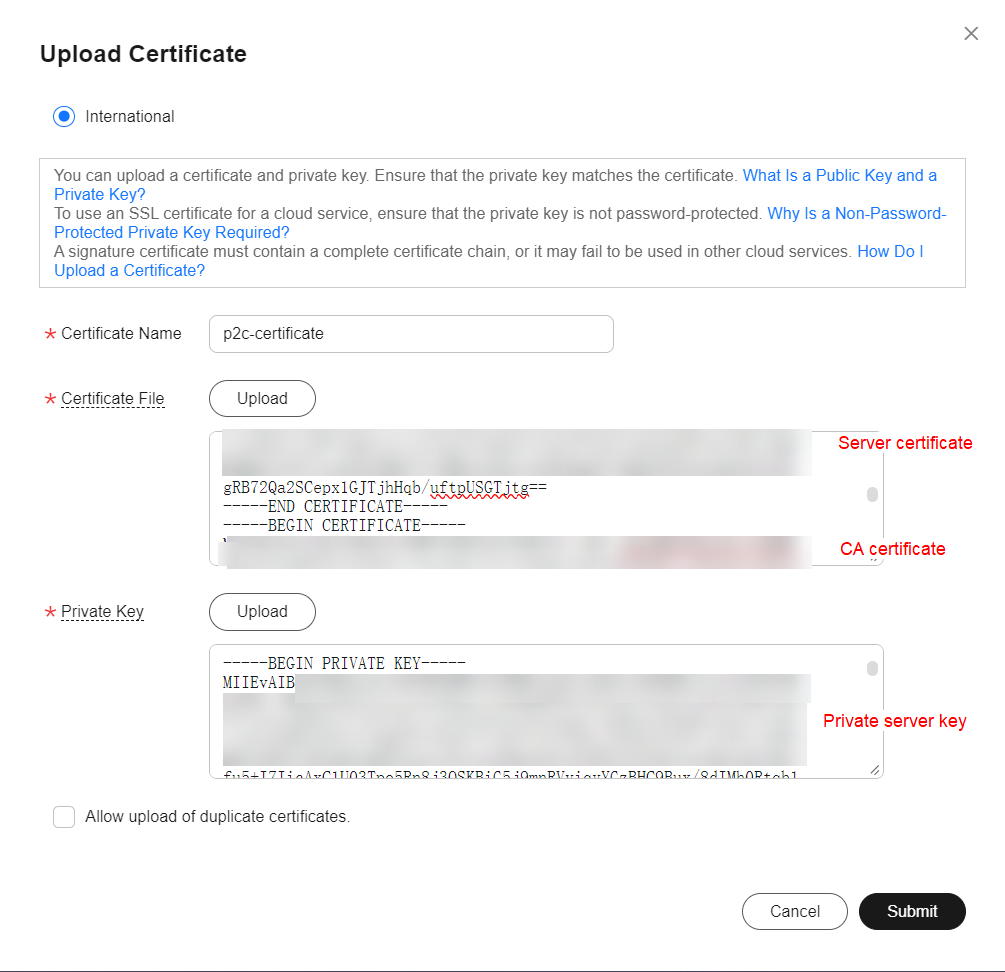Select the International radio button

(64, 117)
